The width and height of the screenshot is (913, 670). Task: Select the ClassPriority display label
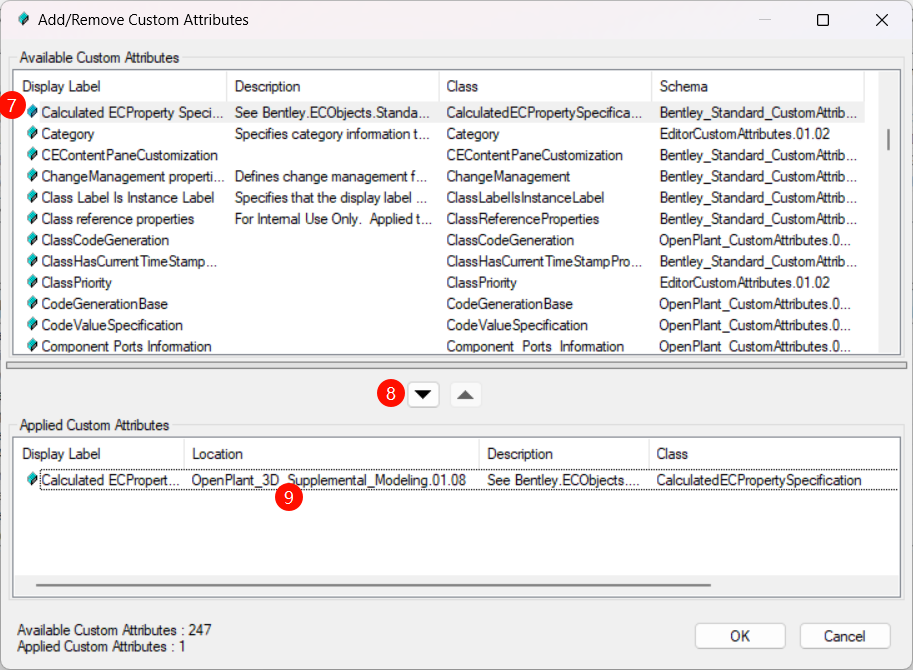(76, 283)
